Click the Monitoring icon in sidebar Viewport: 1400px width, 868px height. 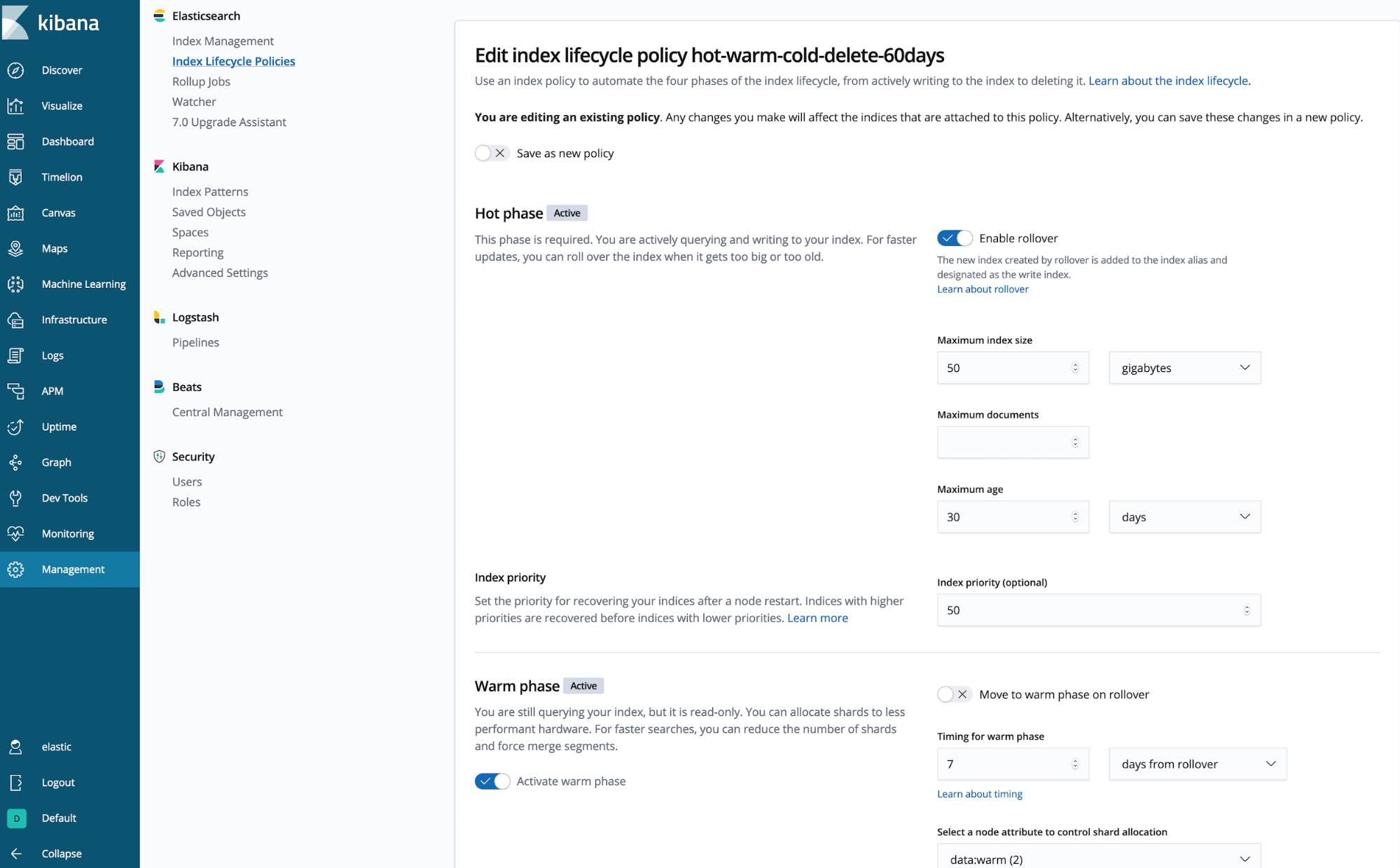16,533
